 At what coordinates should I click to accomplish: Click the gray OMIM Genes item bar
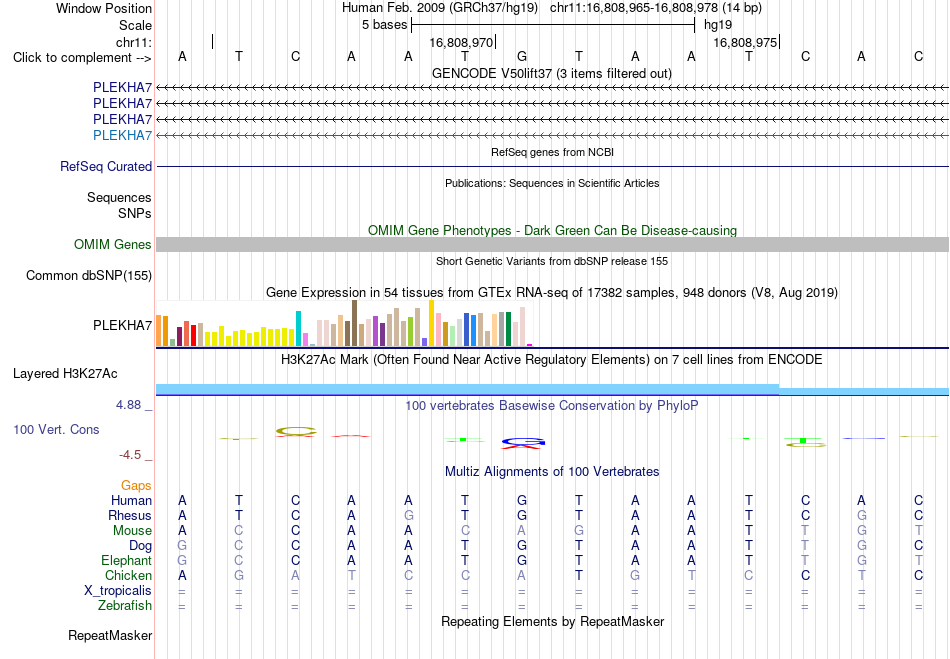click(x=552, y=245)
